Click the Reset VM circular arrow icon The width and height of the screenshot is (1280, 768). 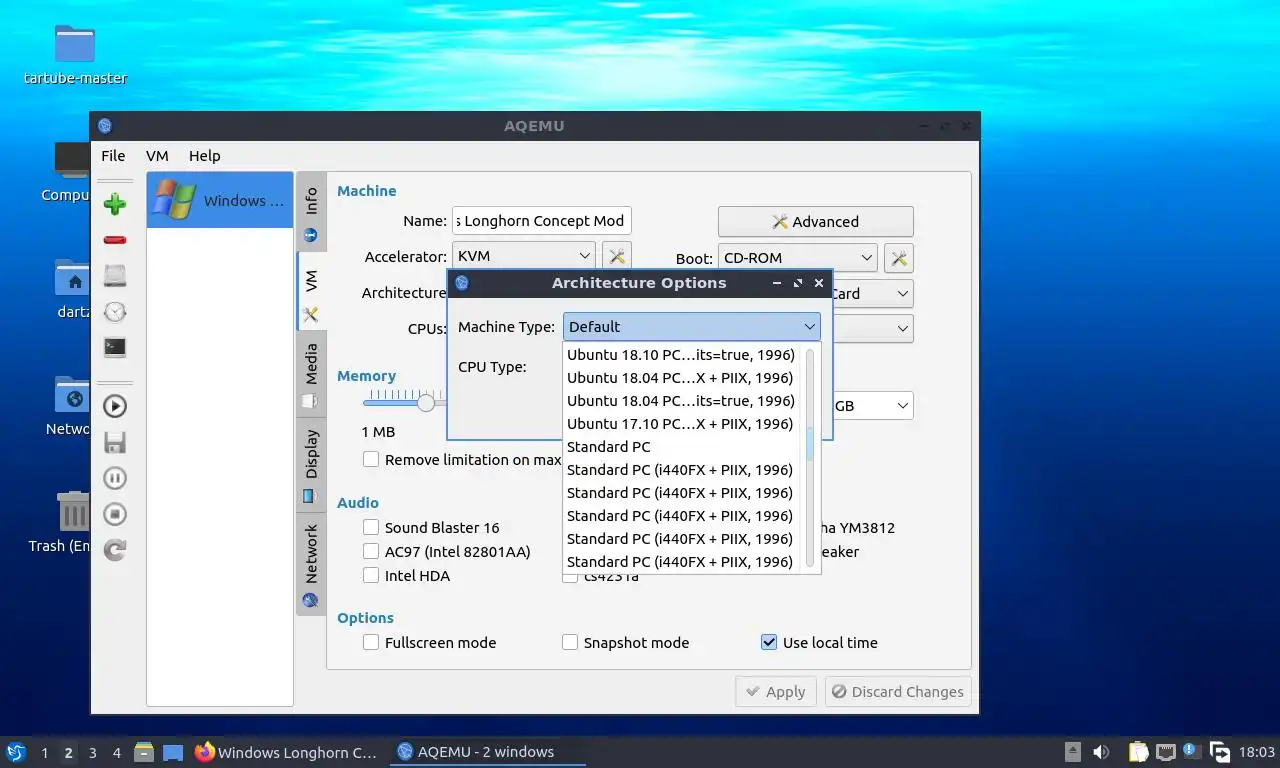(115, 550)
